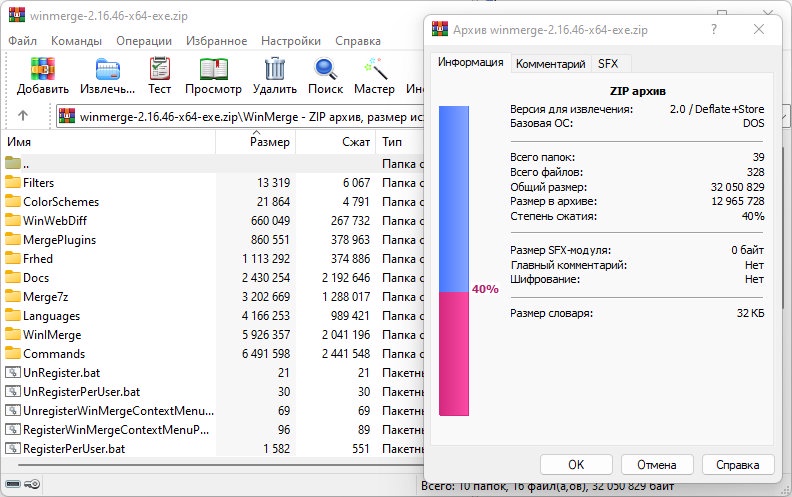Open the Файл menu
This screenshot has height=497, width=792.
pos(22,41)
